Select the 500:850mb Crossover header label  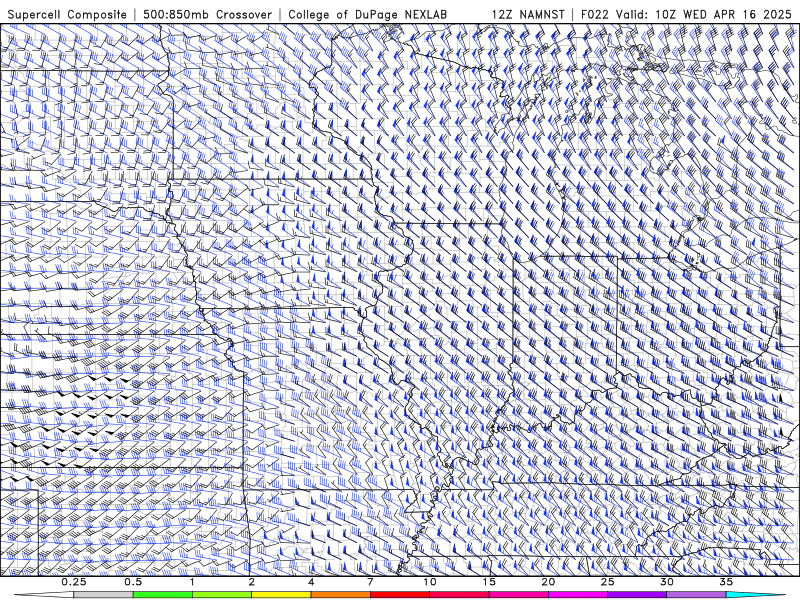coord(207,14)
